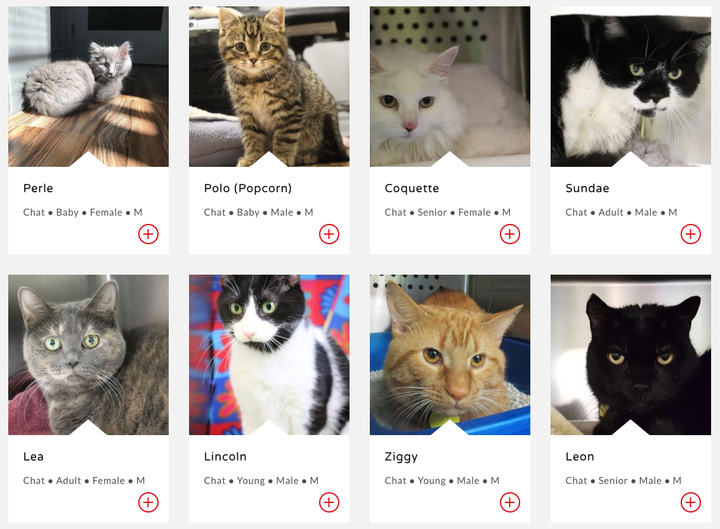Open the Polo (Popcorn) name link

click(248, 188)
